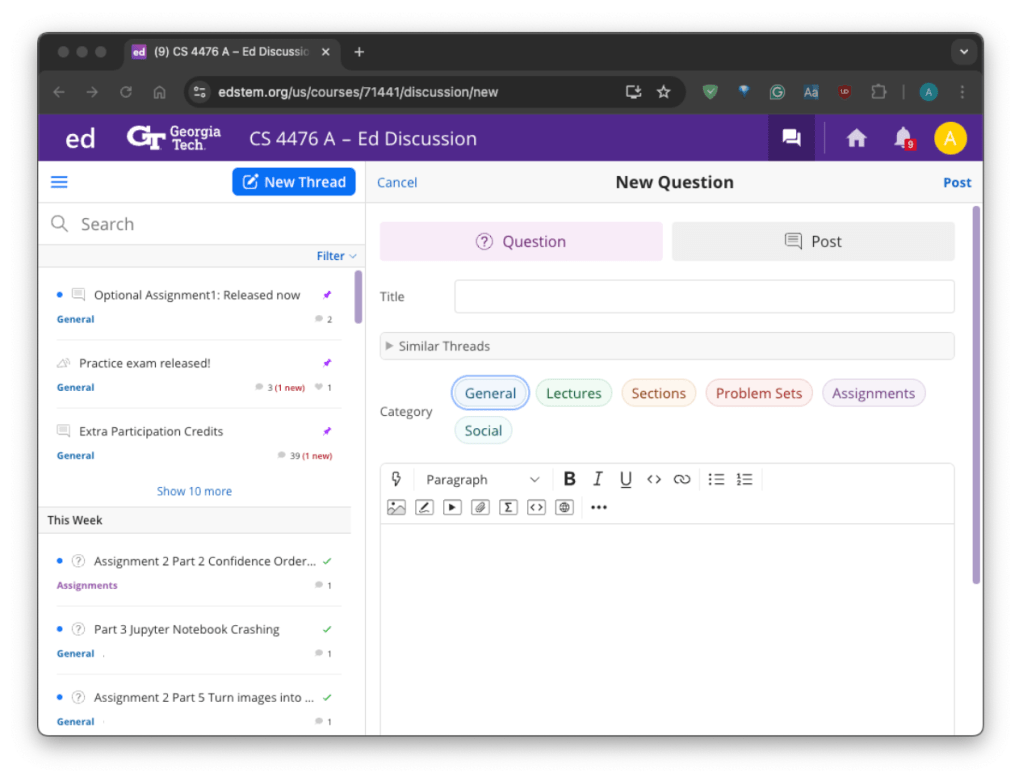The width and height of the screenshot is (1023, 781).
Task: Expand the Similar Threads section
Action: [x=667, y=346]
